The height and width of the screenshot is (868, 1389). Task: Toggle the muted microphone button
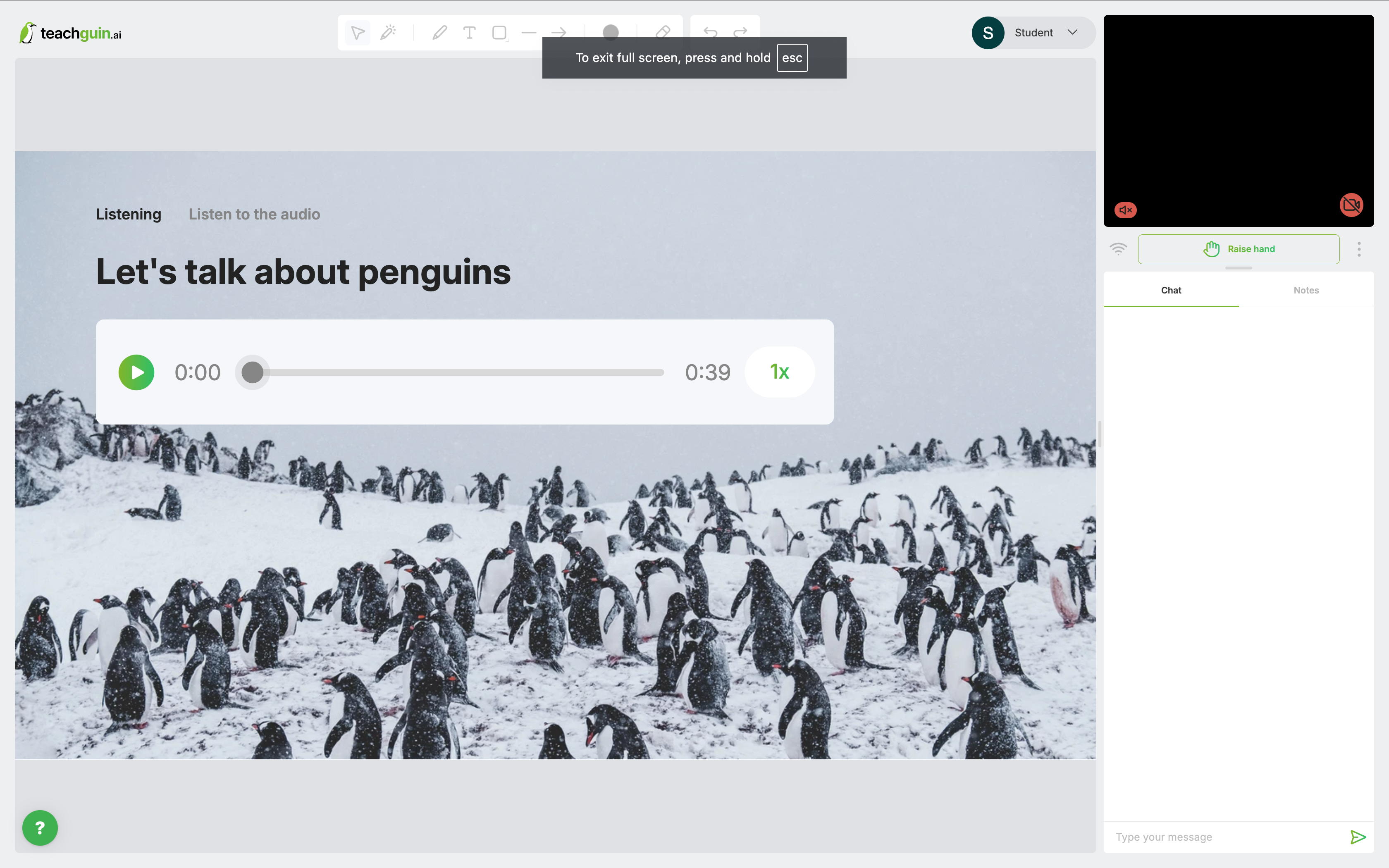(x=1126, y=210)
